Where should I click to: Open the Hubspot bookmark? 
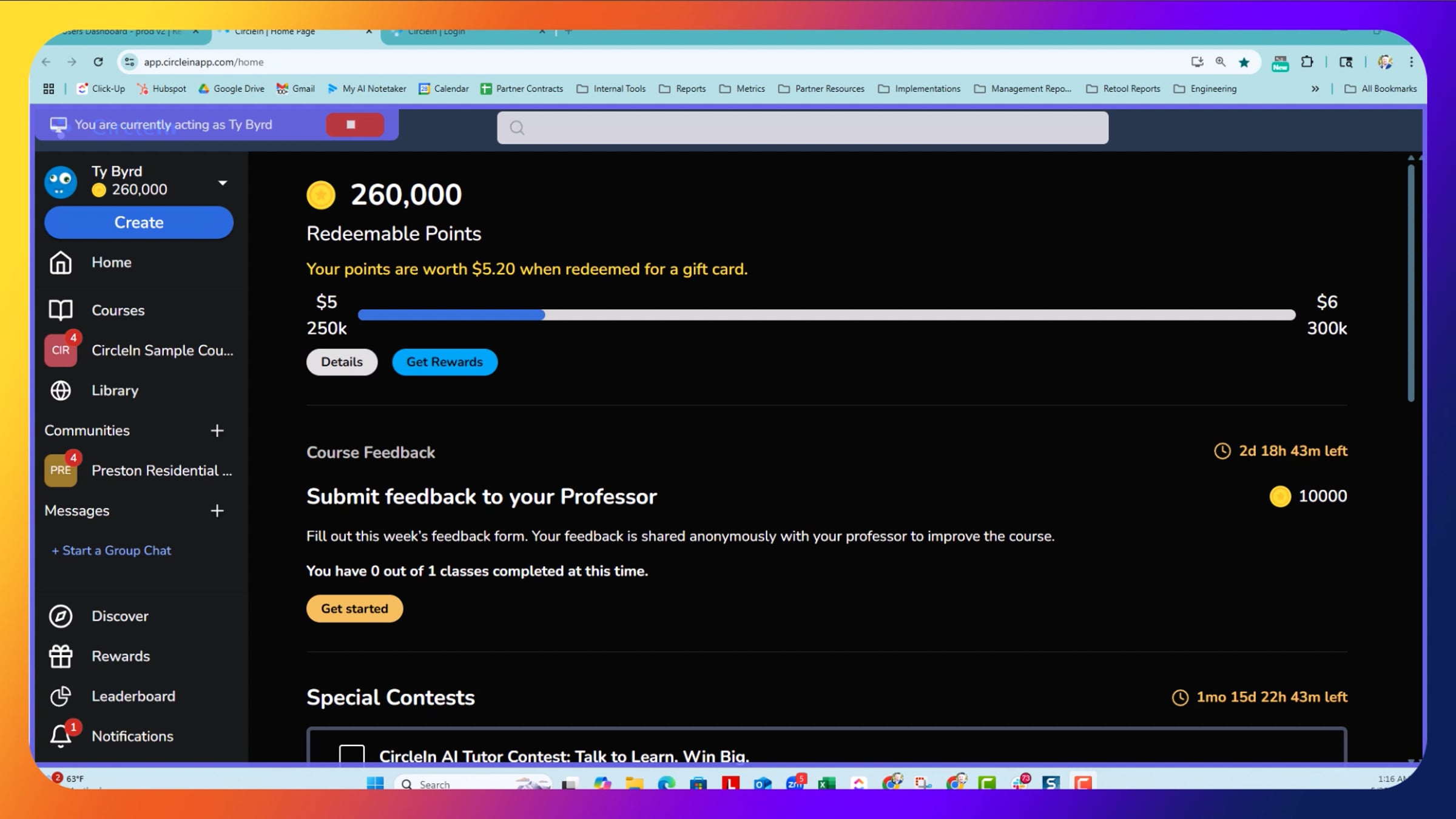161,89
